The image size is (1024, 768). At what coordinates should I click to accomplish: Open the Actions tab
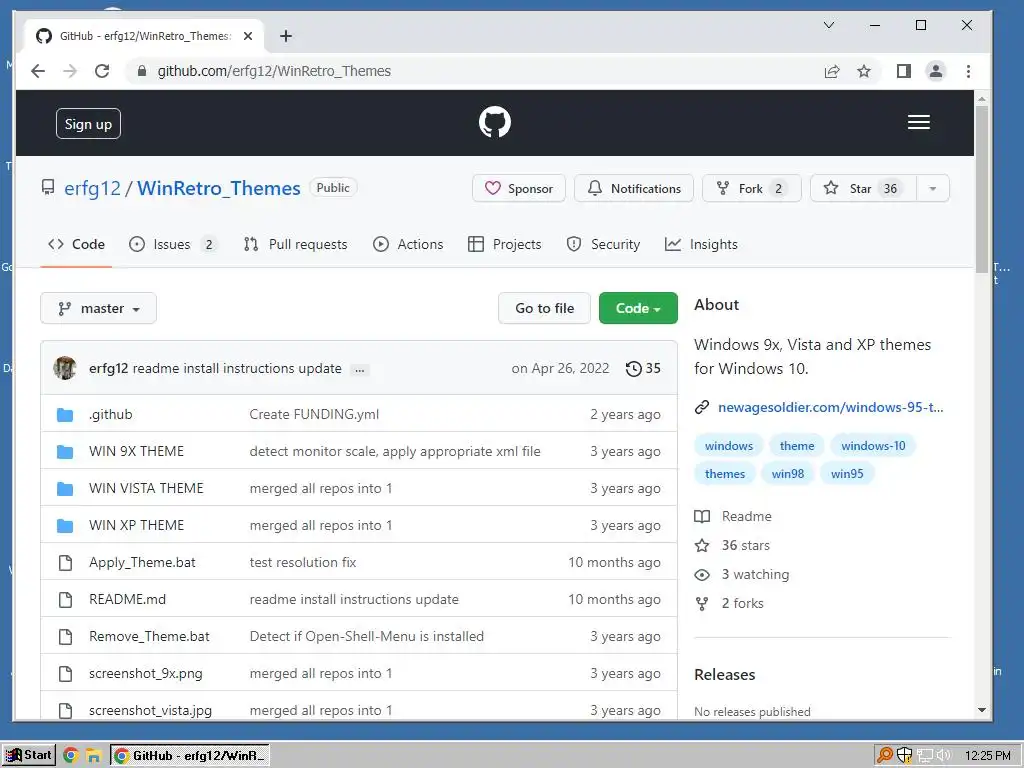[x=408, y=244]
